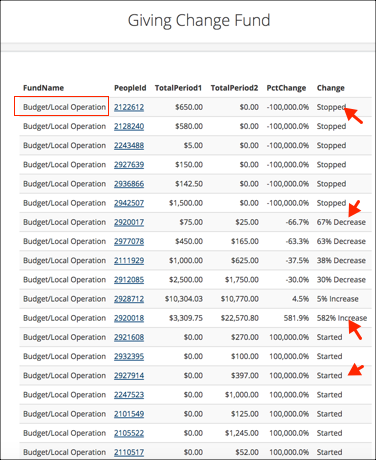Click the $22,570.80 amount cell
This screenshot has width=376, height=460.
[240, 318]
